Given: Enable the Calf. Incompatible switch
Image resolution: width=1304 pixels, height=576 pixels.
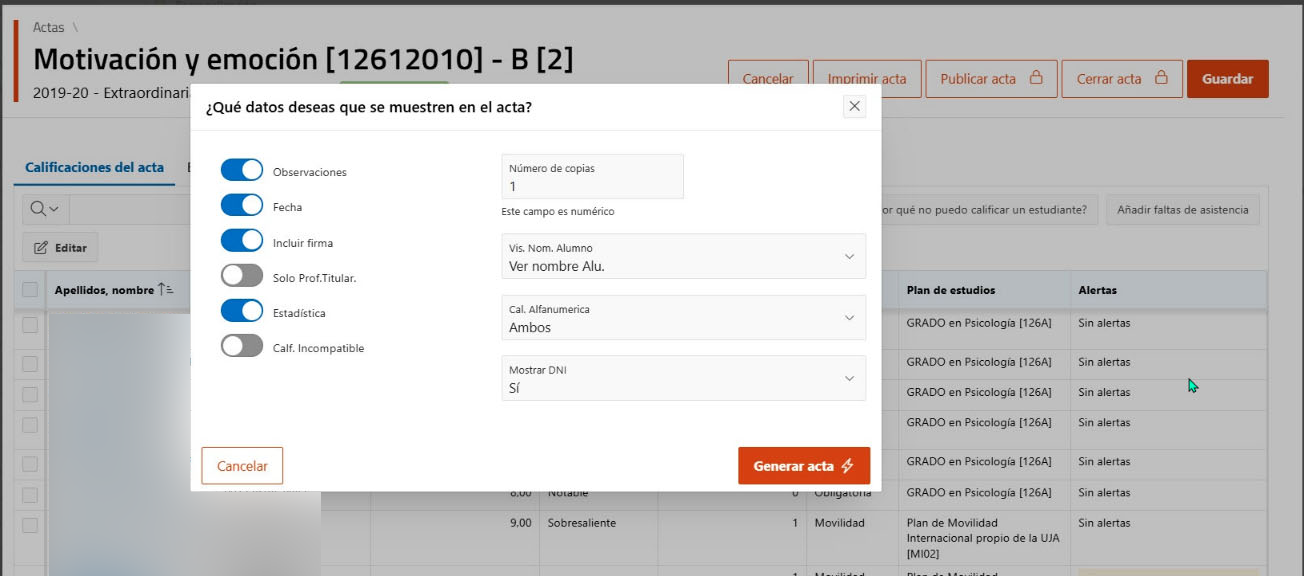Looking at the screenshot, I should [x=241, y=347].
